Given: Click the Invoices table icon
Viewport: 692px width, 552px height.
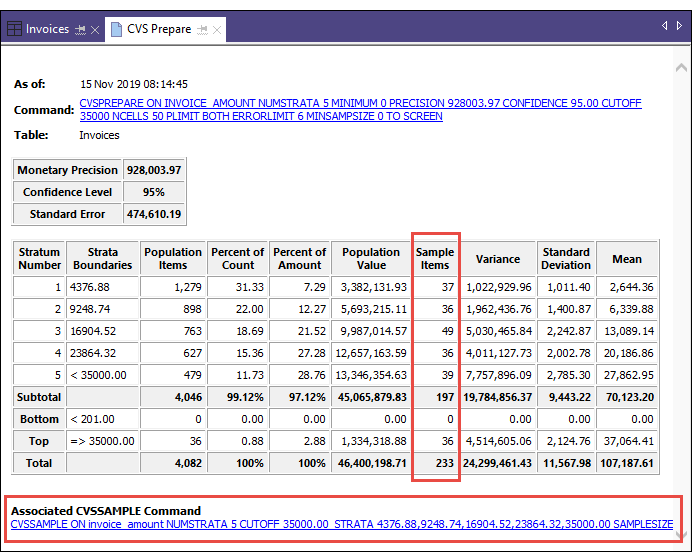Looking at the screenshot, I should 15,29.
